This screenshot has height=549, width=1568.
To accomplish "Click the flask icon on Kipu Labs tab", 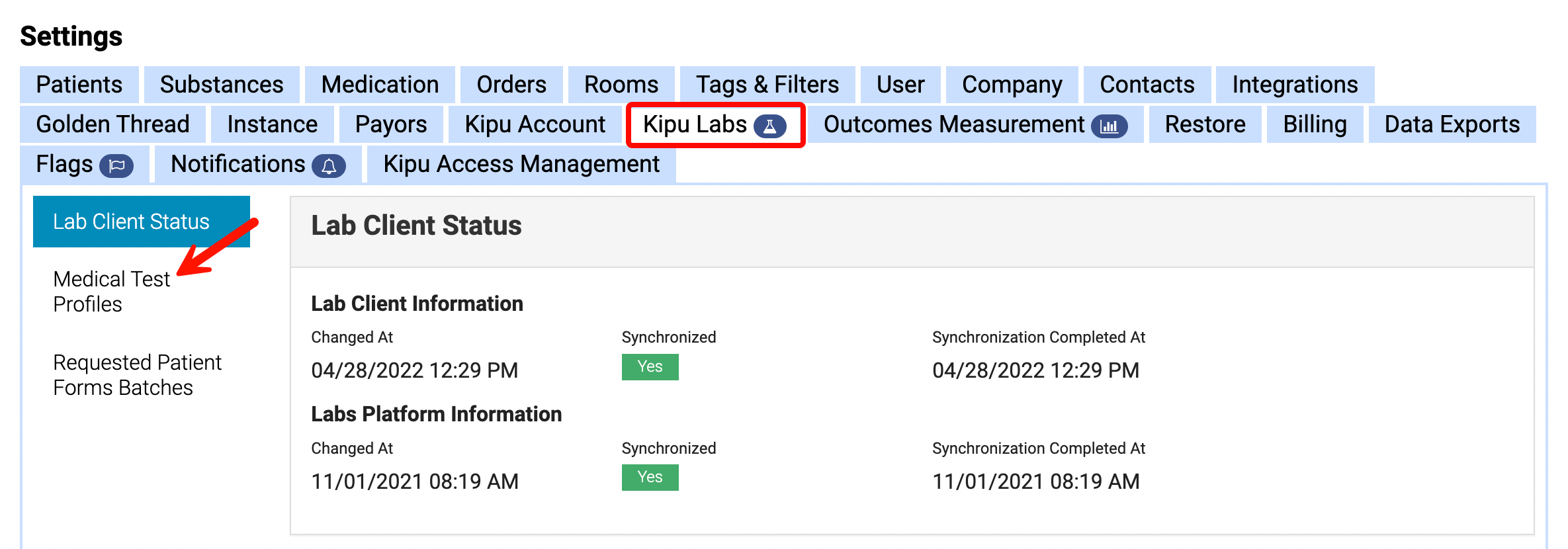I will (769, 126).
